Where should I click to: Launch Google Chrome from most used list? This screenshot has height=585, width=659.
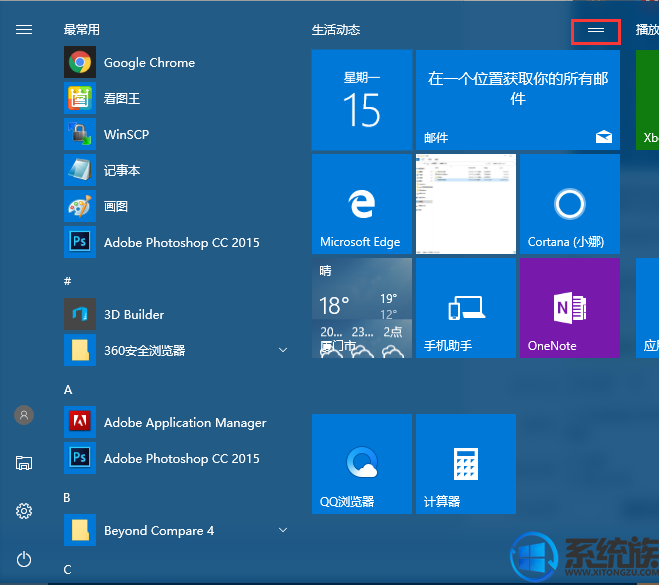(x=177, y=62)
